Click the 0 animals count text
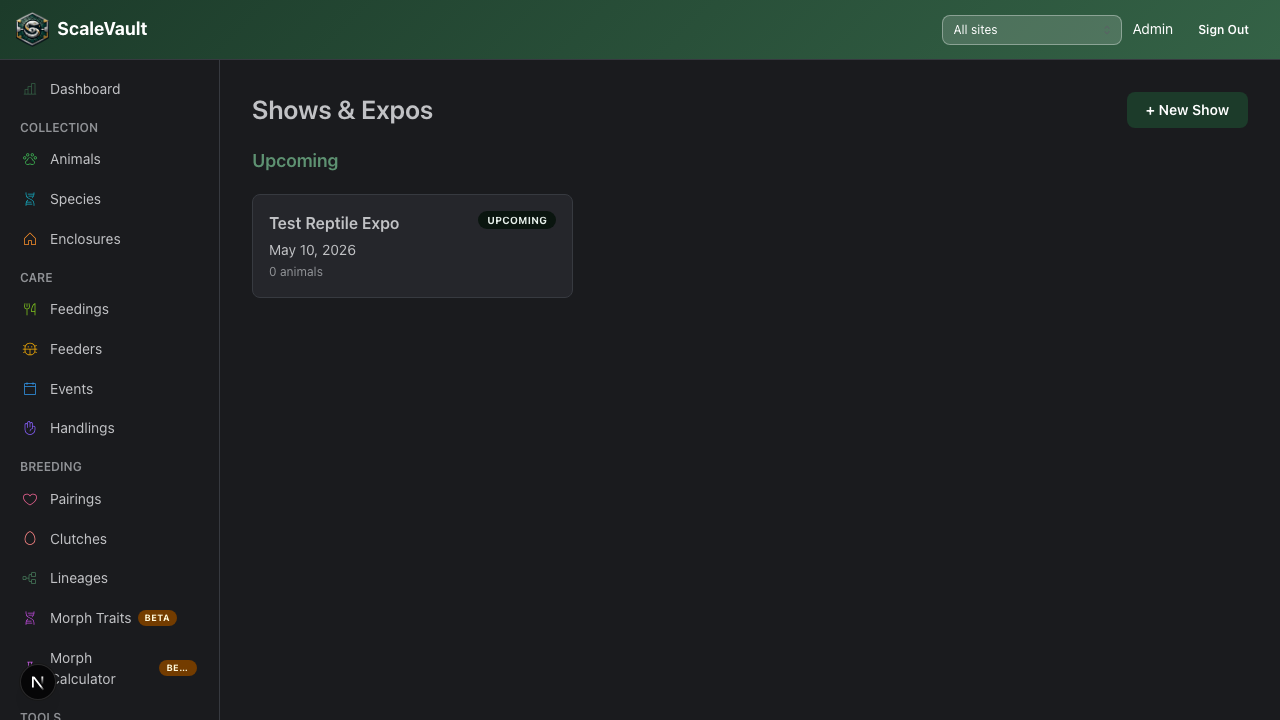This screenshot has width=1280, height=720. pos(296,272)
